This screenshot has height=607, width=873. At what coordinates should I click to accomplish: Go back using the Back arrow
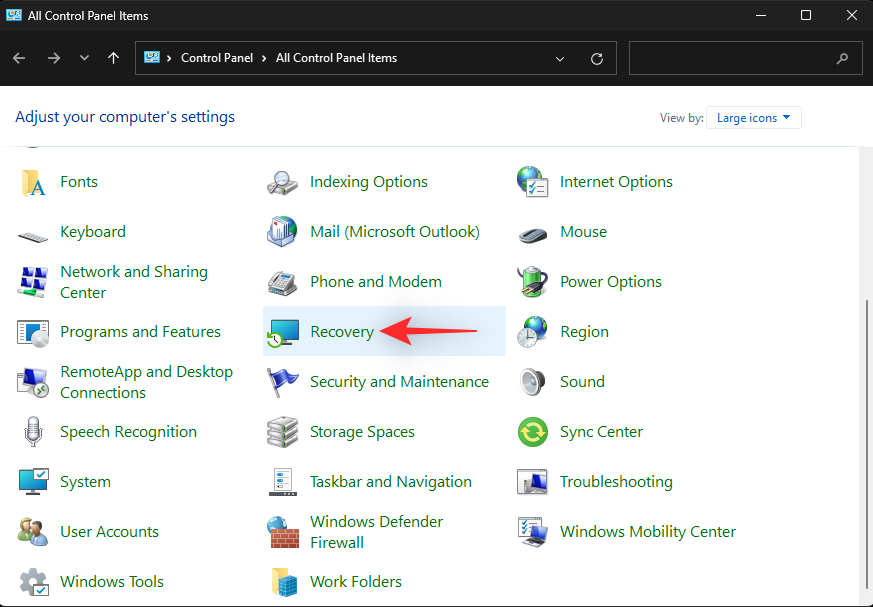(19, 58)
